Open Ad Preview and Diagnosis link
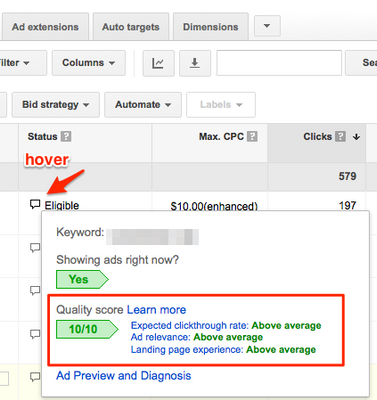Viewport: 377px width, 400px height. click(x=124, y=376)
